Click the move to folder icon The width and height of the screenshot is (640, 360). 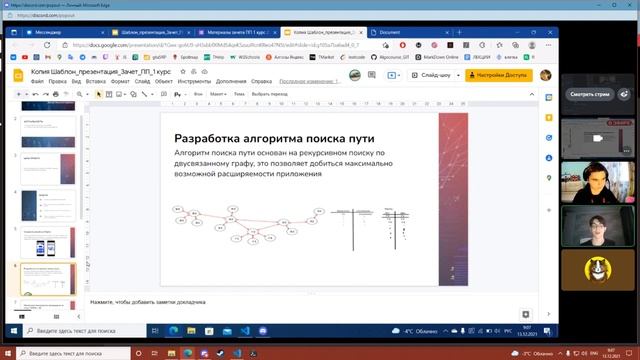click(194, 71)
